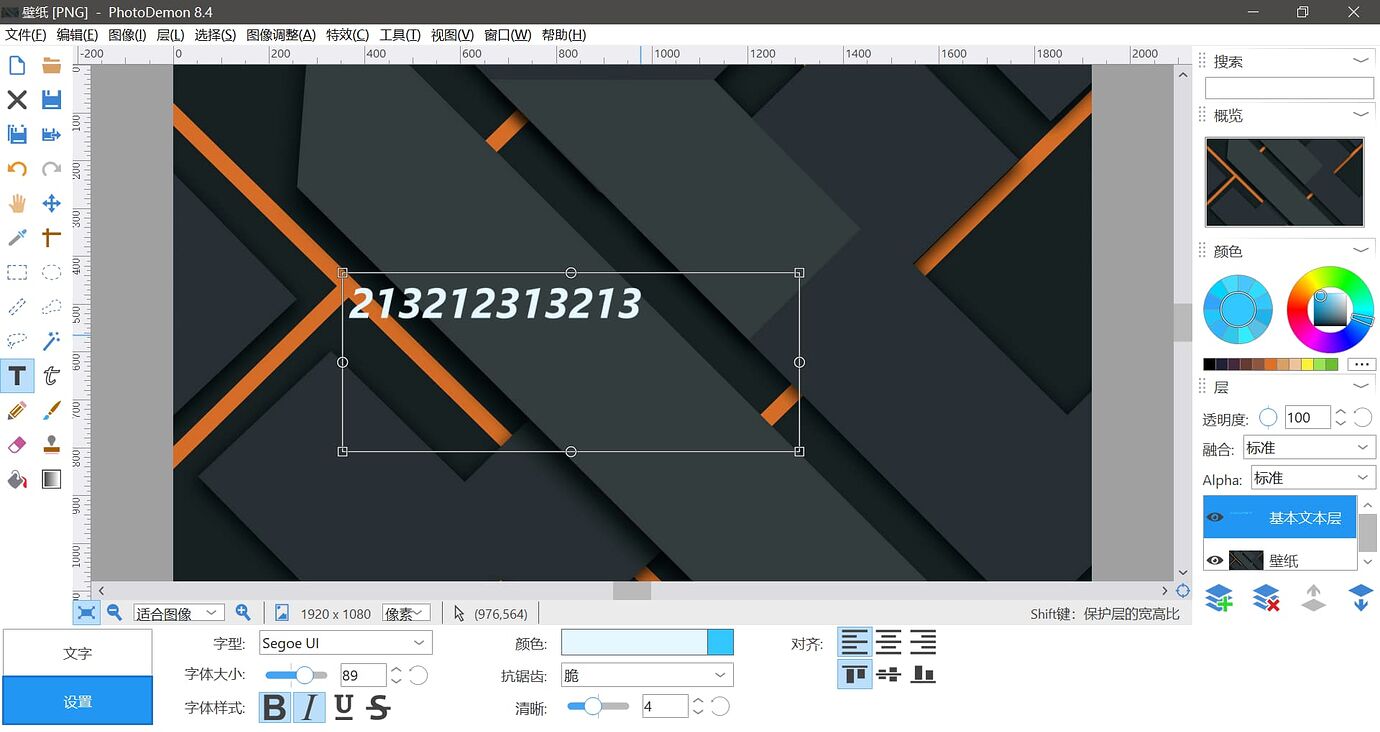1380x732 pixels.
Task: Click the palette more options button
Action: pos(1361,364)
